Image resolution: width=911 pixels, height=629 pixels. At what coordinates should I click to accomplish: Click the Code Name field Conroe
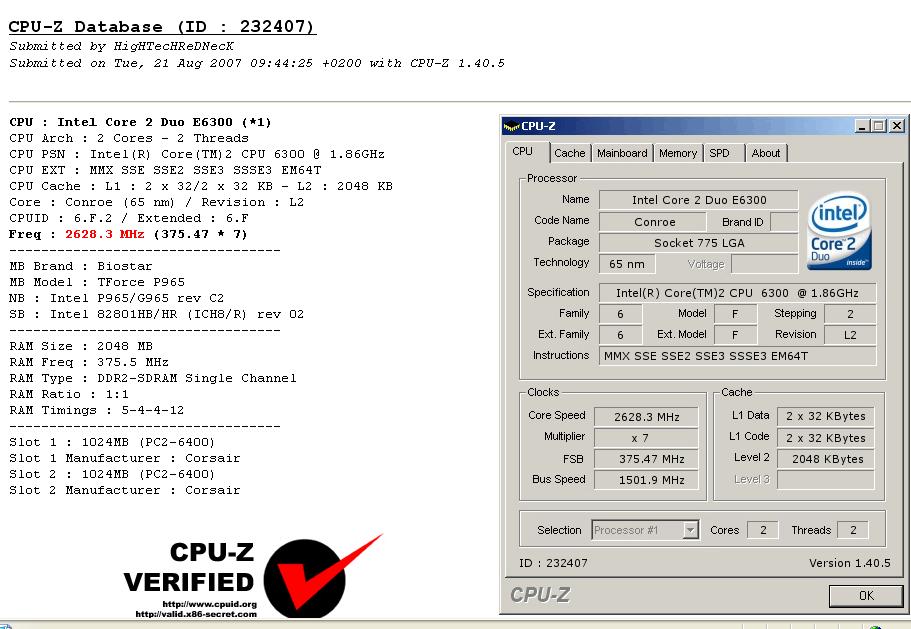coord(654,222)
